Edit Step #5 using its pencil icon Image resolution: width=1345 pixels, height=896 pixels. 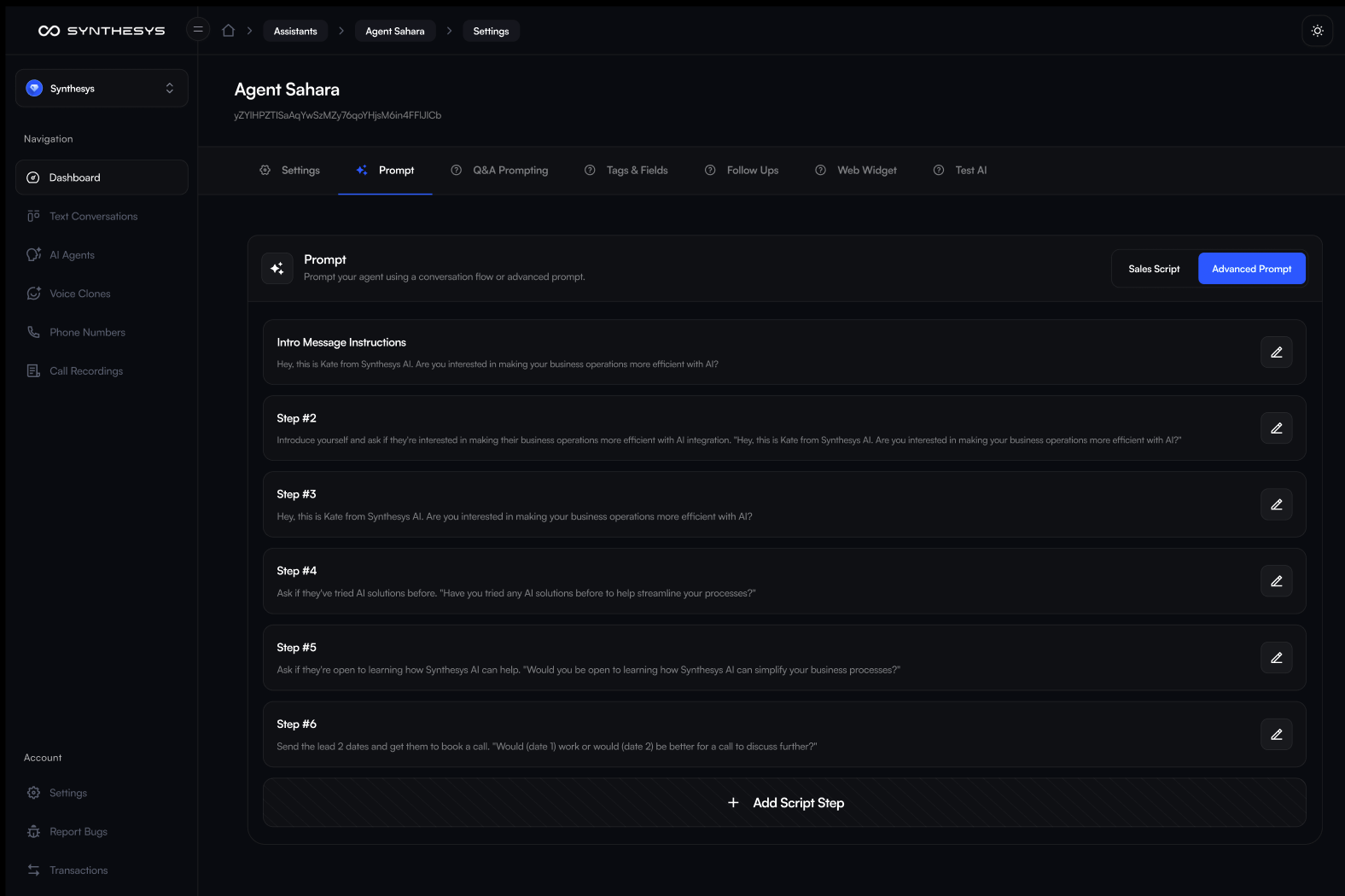click(x=1276, y=657)
